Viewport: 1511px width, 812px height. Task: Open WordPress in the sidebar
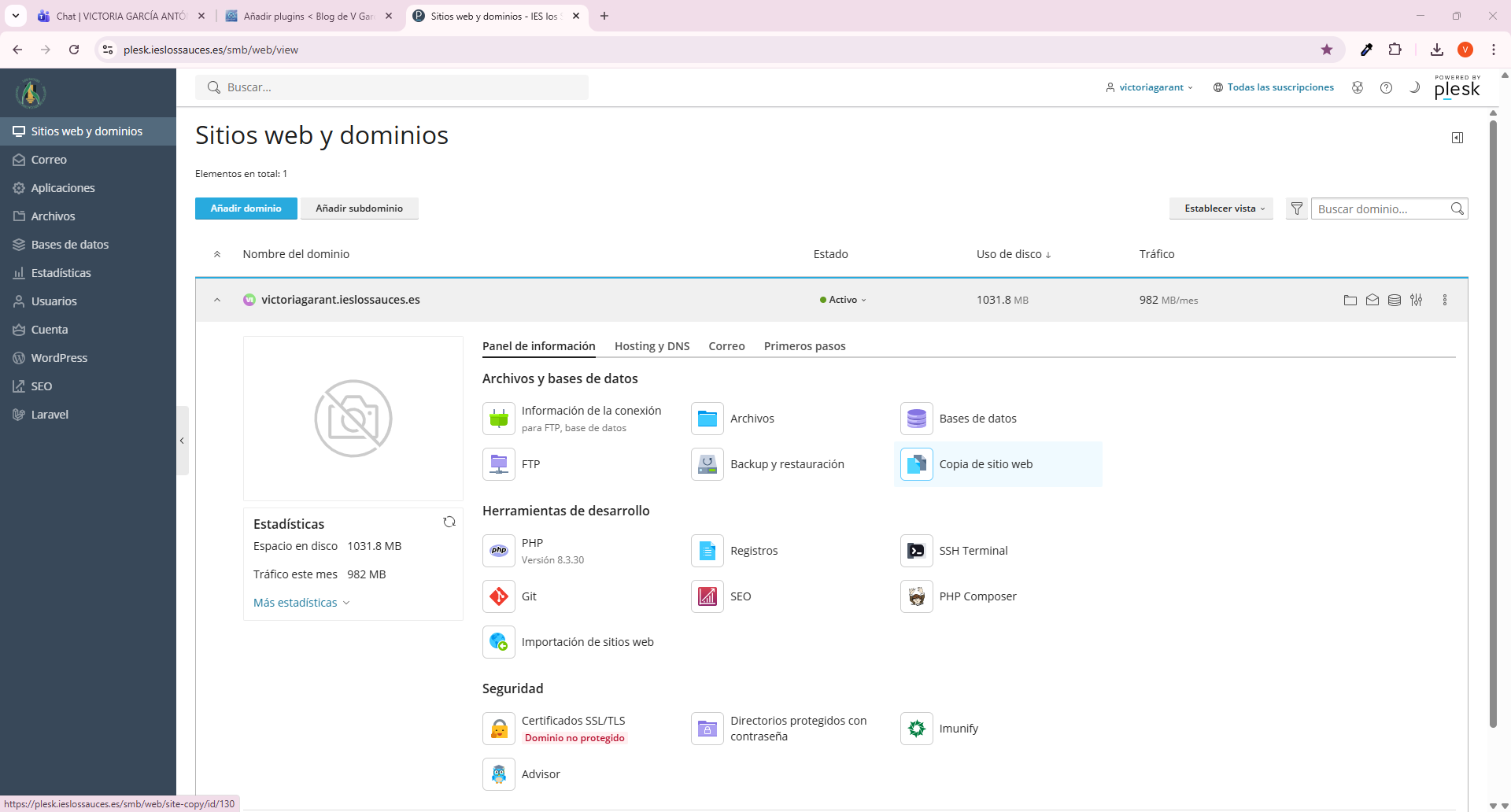[x=59, y=358]
